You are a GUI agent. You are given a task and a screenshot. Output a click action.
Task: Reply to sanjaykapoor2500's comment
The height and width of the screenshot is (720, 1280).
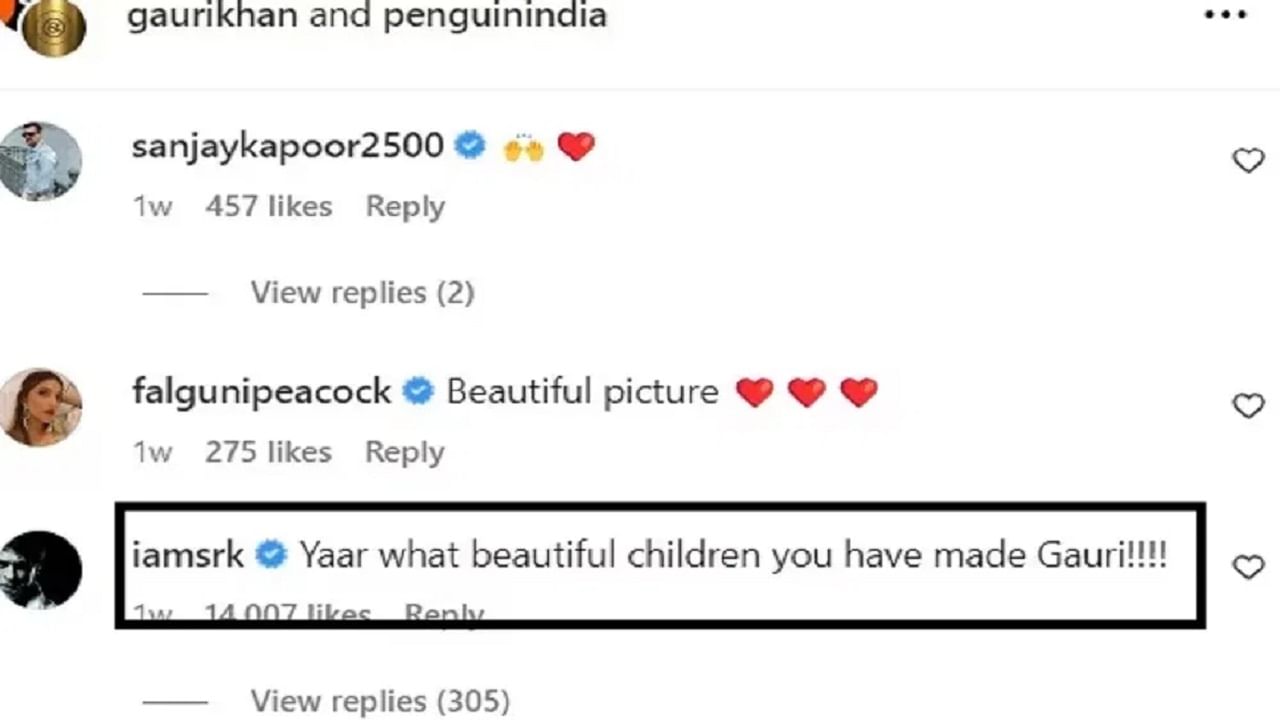405,207
